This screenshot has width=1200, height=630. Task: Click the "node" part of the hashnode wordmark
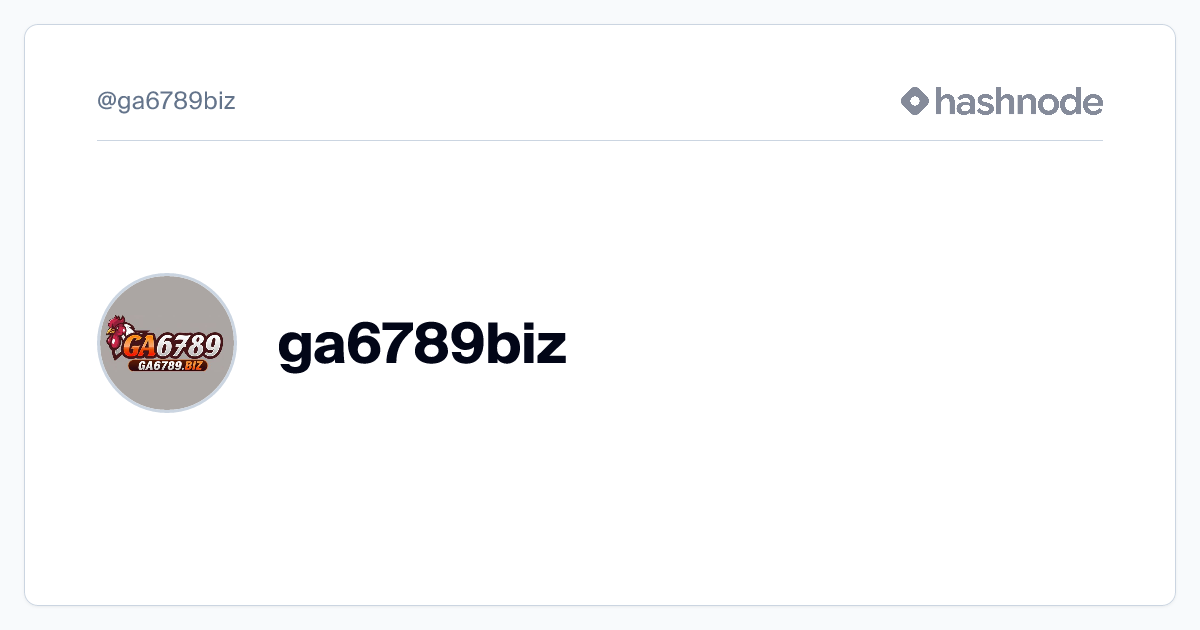pyautogui.click(x=1057, y=101)
